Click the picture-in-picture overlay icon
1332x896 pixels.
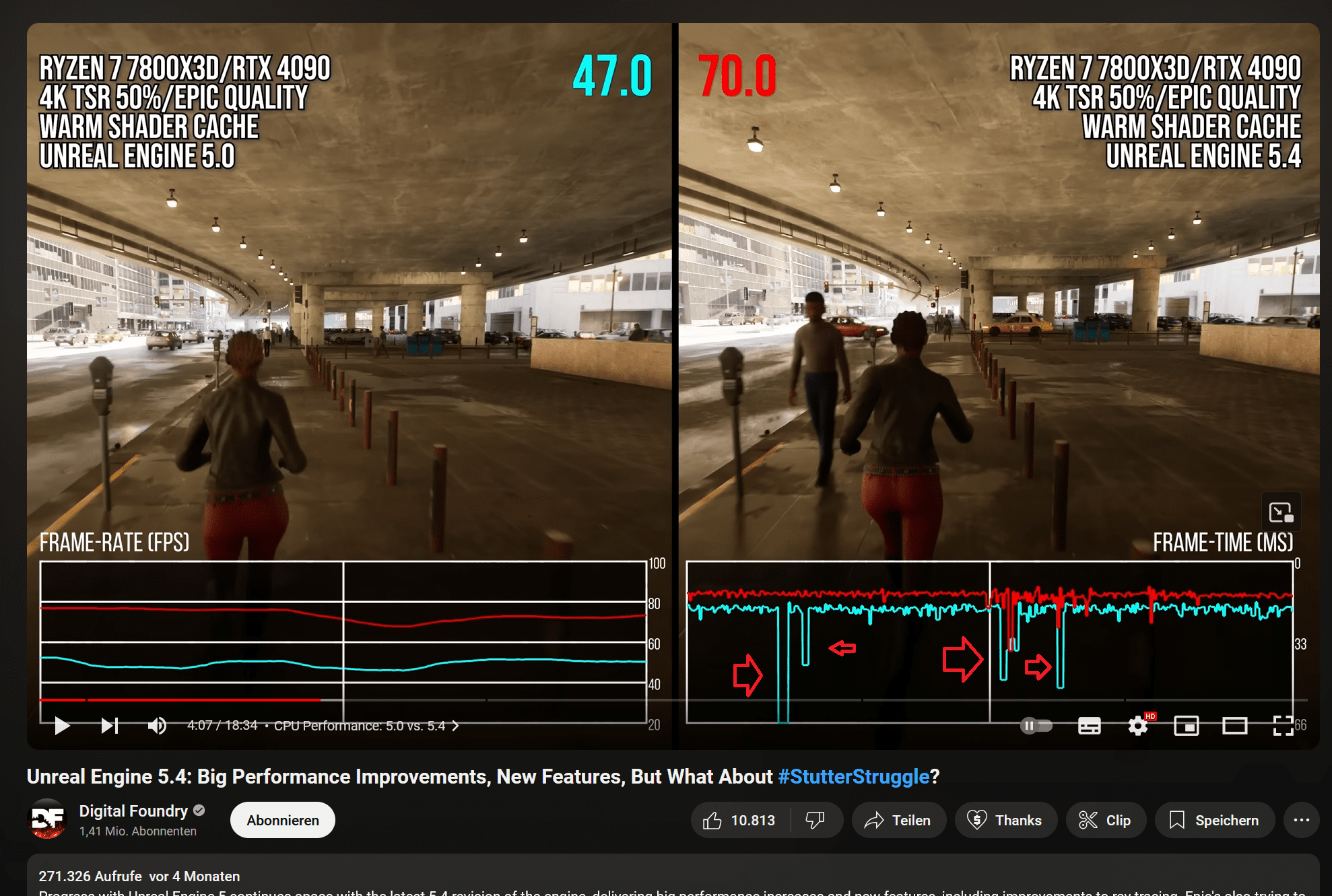[1281, 513]
